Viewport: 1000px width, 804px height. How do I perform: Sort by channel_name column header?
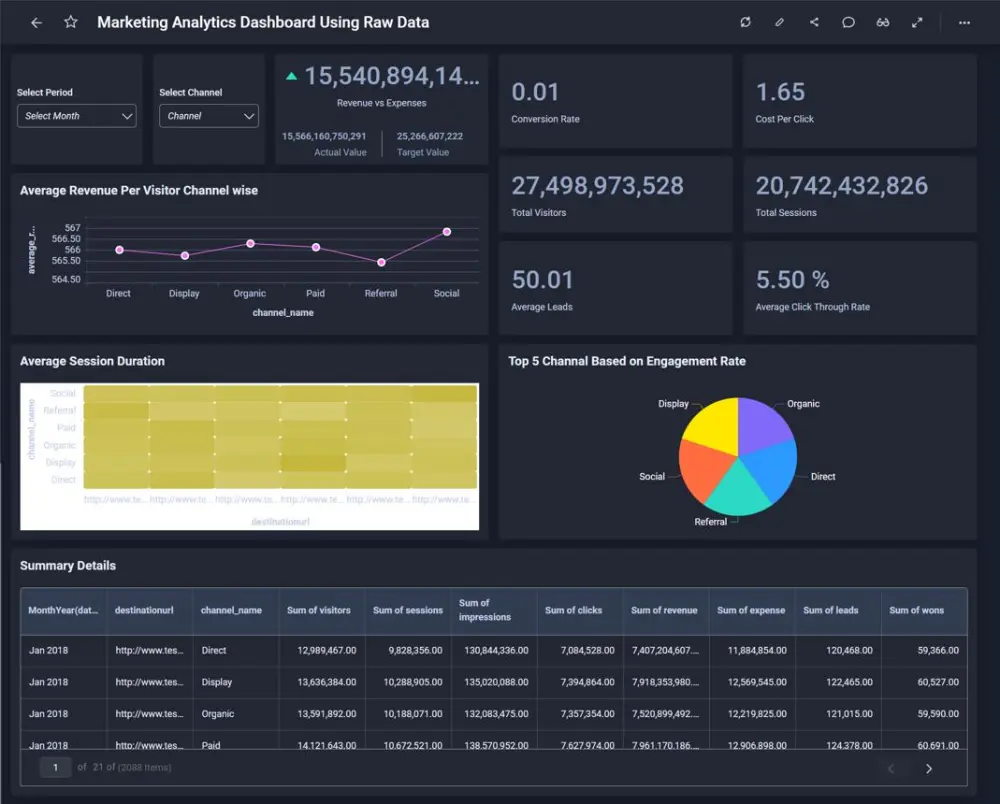[236, 610]
